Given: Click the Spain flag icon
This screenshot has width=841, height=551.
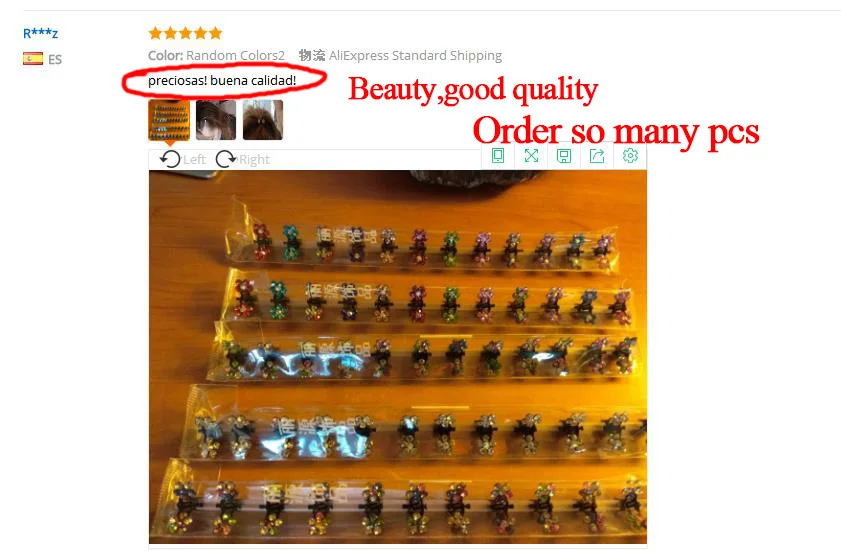Looking at the screenshot, I should [x=33, y=58].
